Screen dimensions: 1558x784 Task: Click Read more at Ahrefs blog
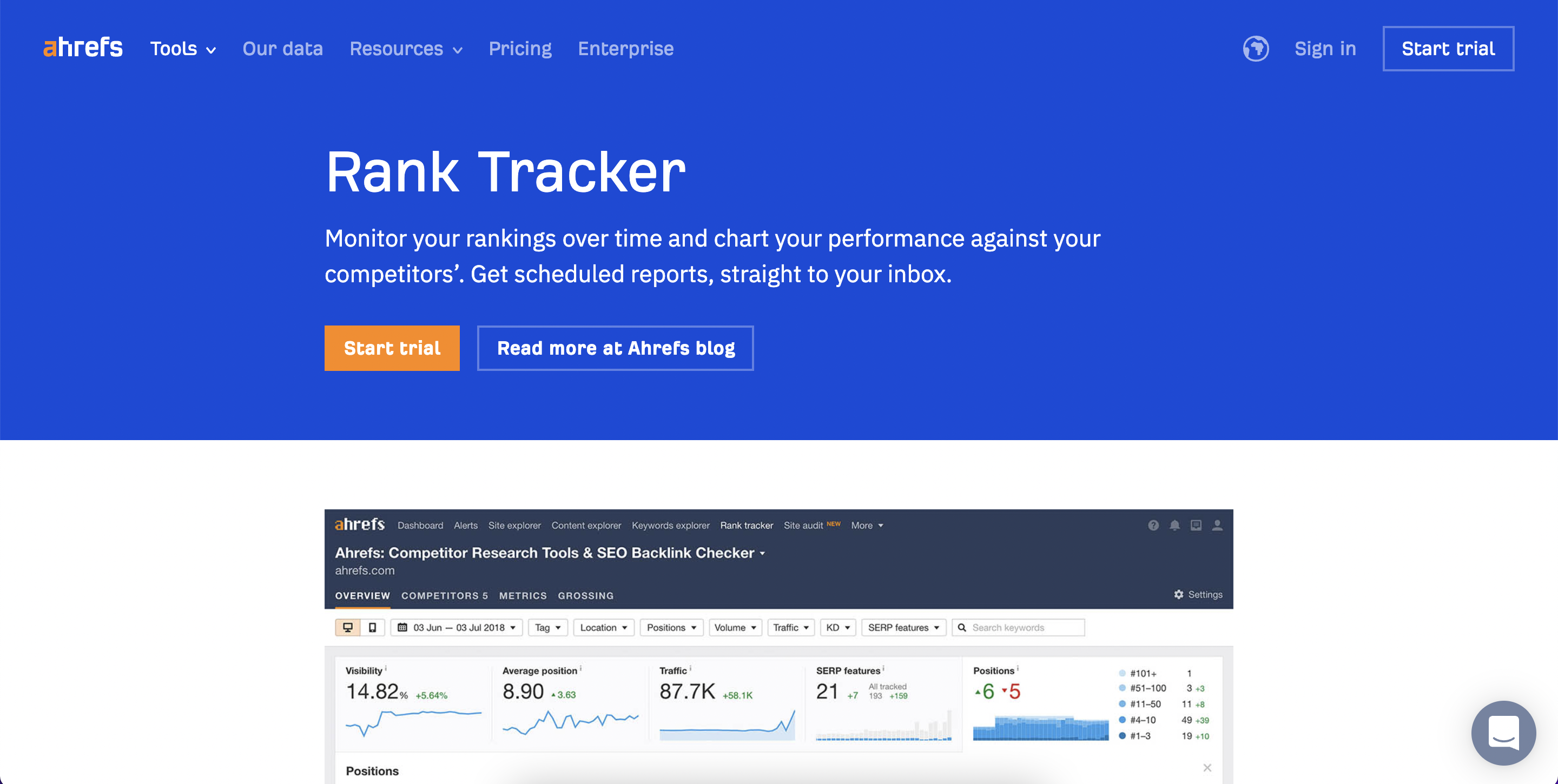615,348
